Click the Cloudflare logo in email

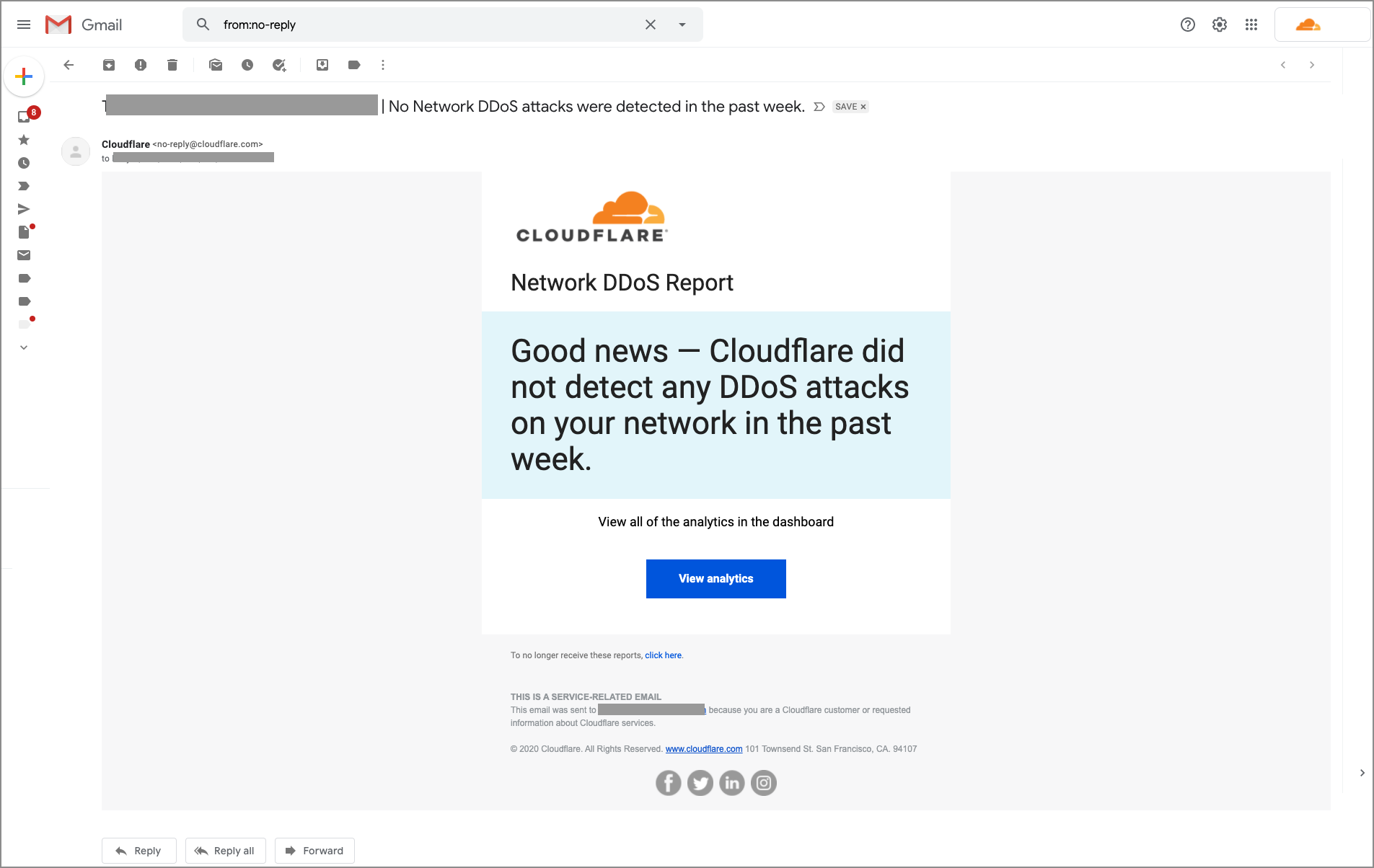591,216
